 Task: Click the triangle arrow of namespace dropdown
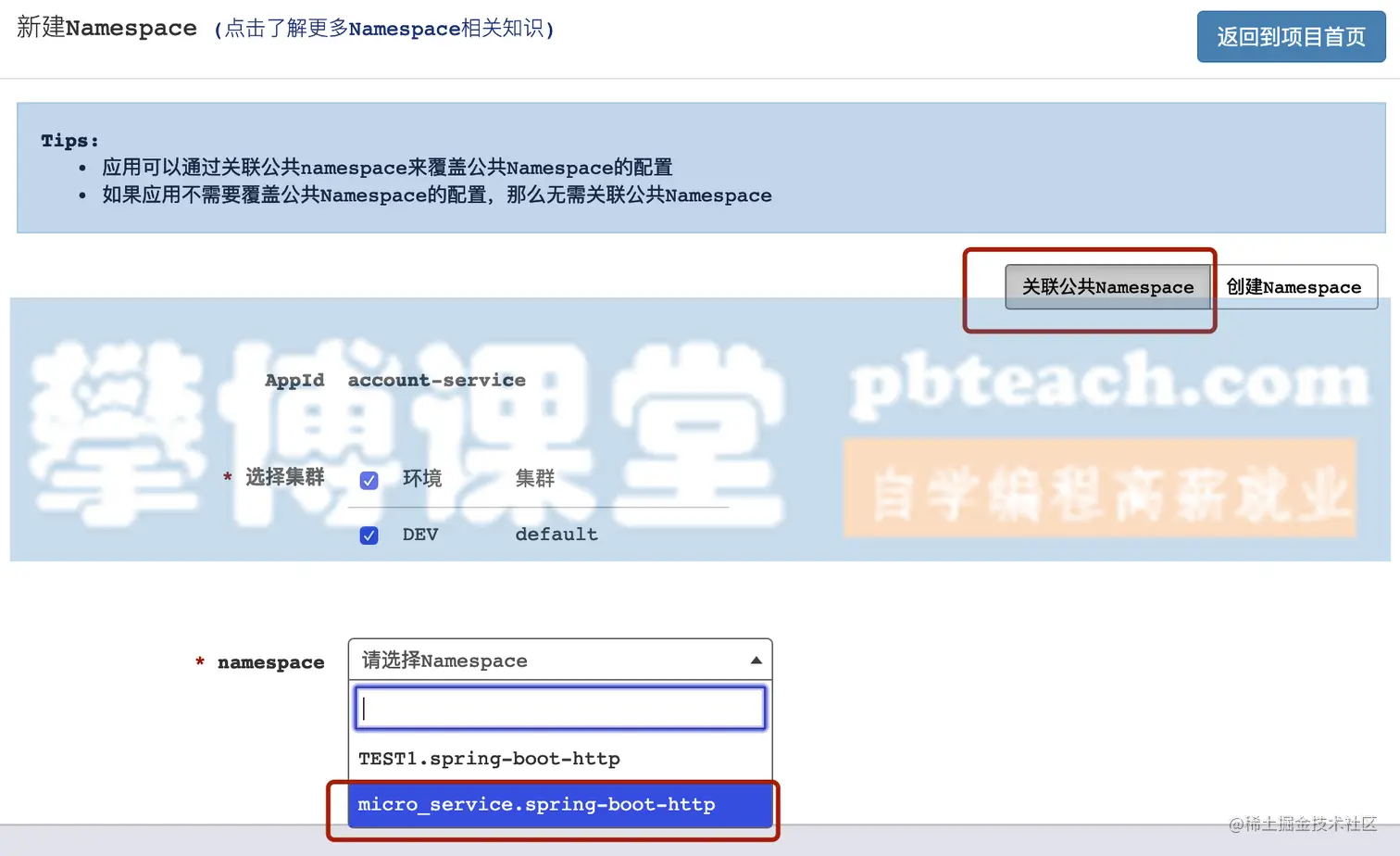click(756, 661)
